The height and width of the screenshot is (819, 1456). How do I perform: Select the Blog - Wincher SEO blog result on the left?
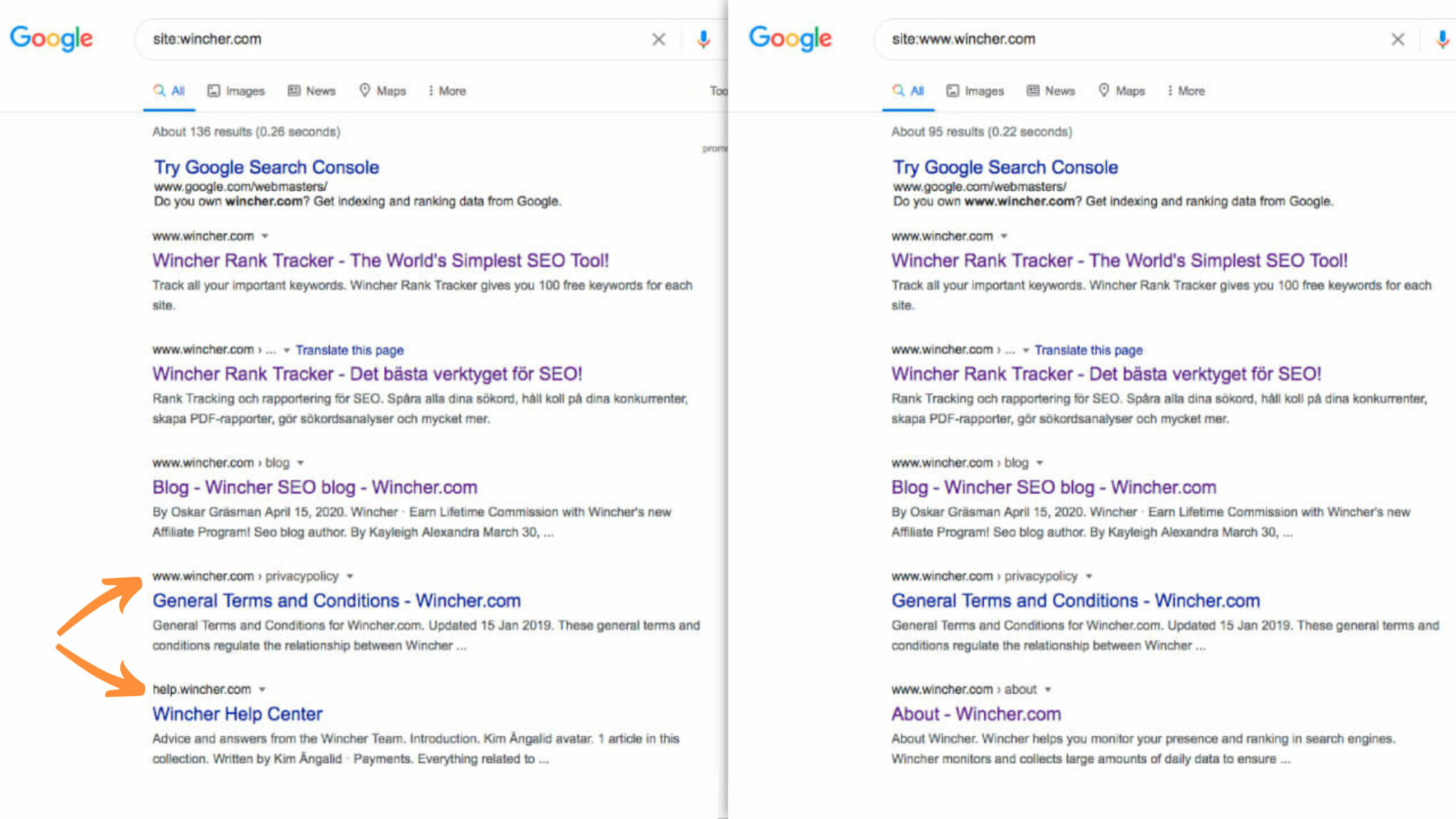[314, 487]
